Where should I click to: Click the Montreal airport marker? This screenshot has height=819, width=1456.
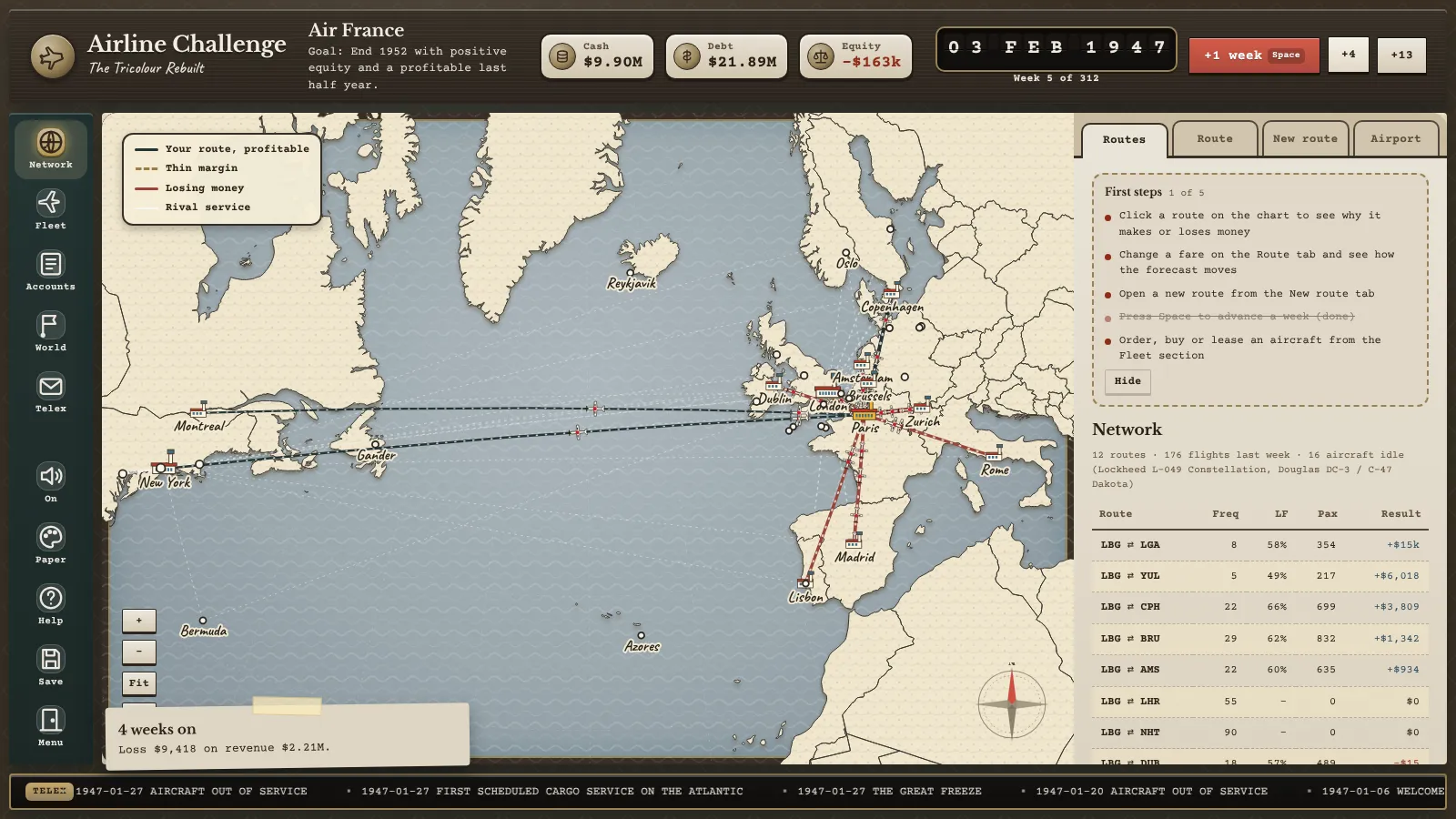pyautogui.click(x=198, y=410)
